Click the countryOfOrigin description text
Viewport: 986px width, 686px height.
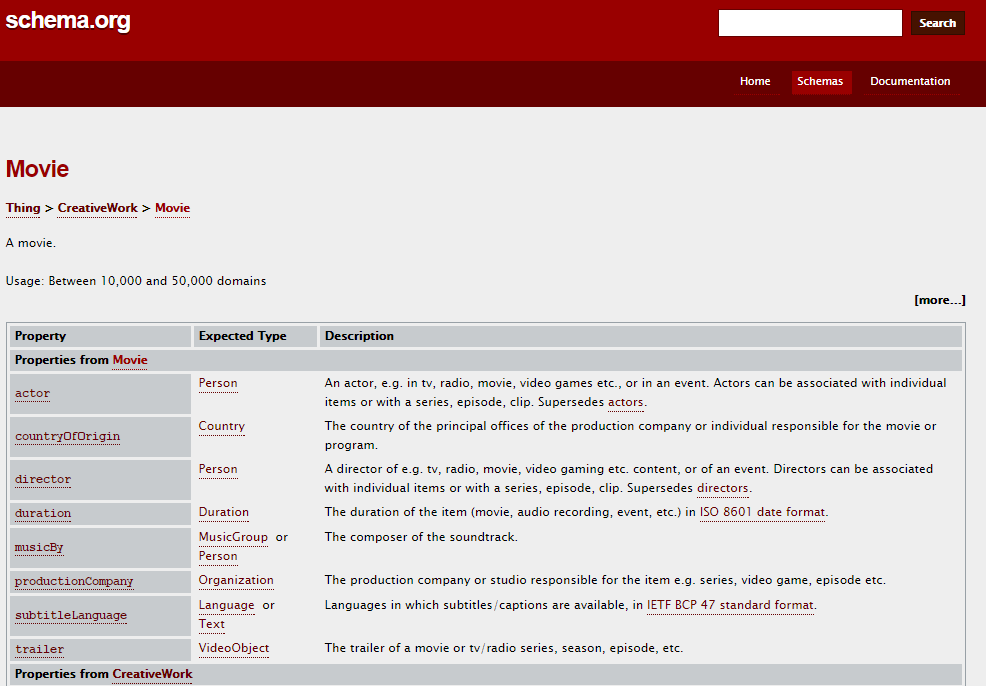click(631, 436)
